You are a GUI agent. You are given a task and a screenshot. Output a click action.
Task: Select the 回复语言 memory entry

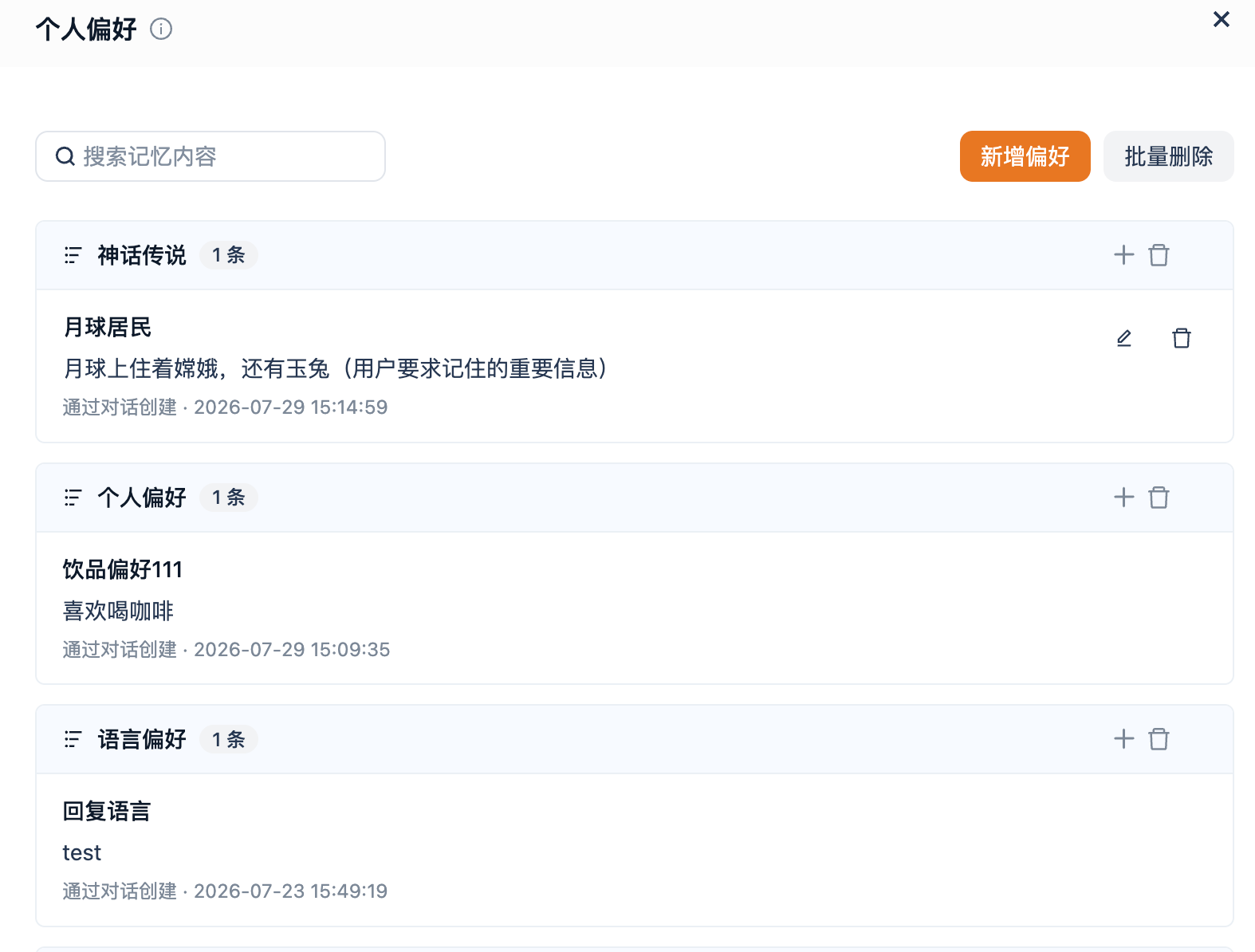coord(634,850)
